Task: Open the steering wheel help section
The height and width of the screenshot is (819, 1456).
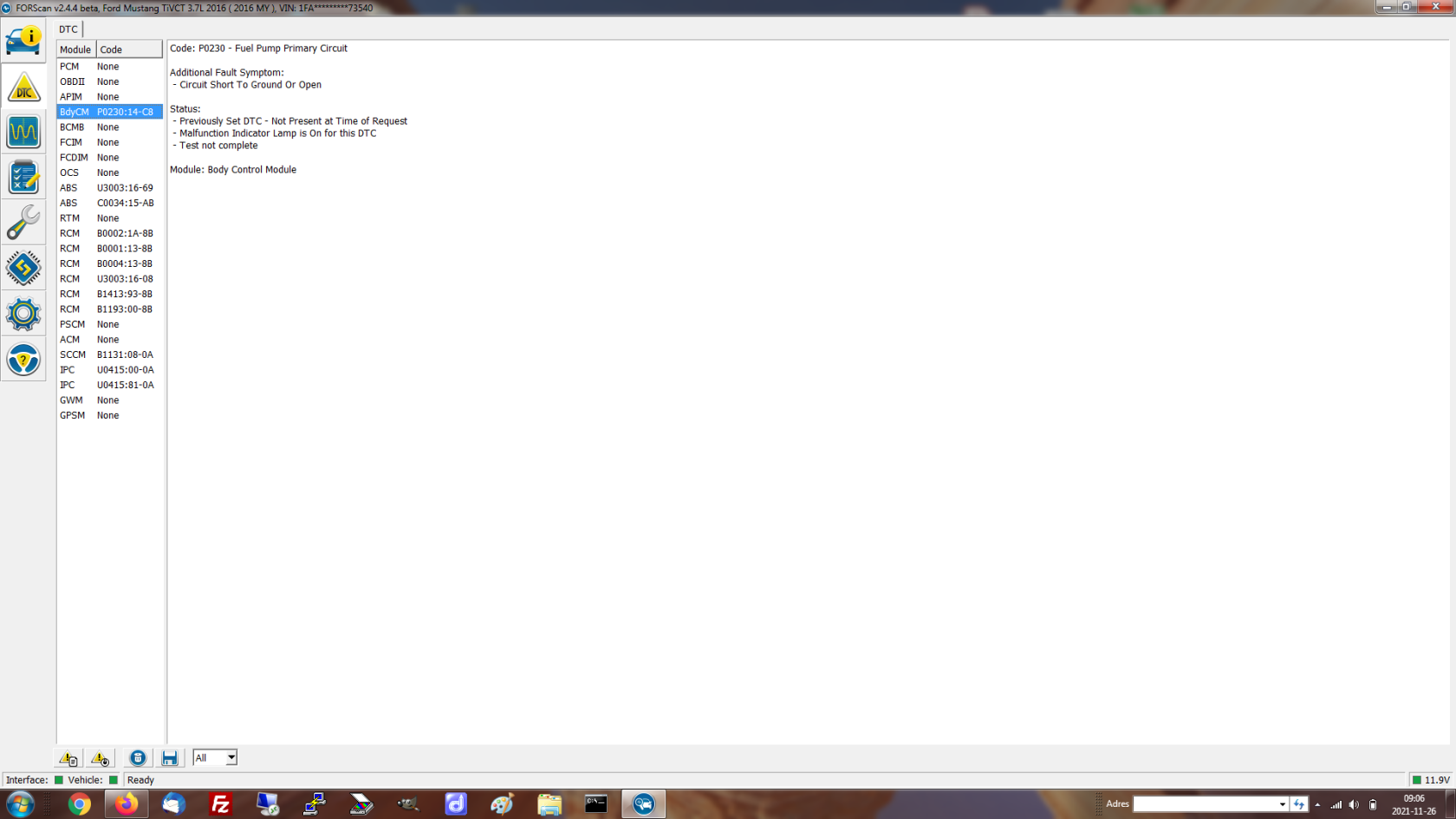Action: click(23, 360)
